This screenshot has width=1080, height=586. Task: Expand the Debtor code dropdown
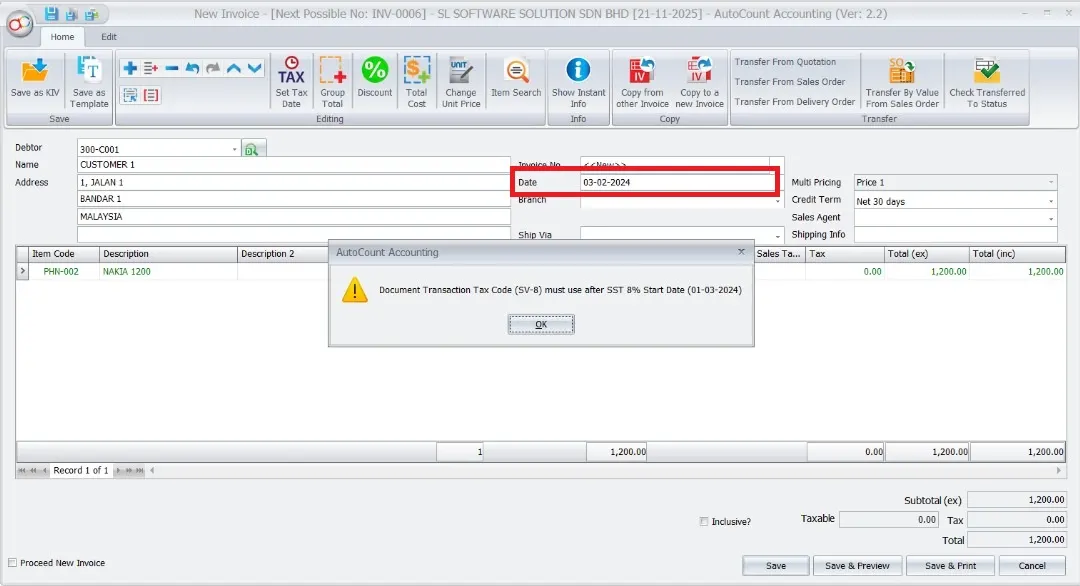pyautogui.click(x=234, y=150)
